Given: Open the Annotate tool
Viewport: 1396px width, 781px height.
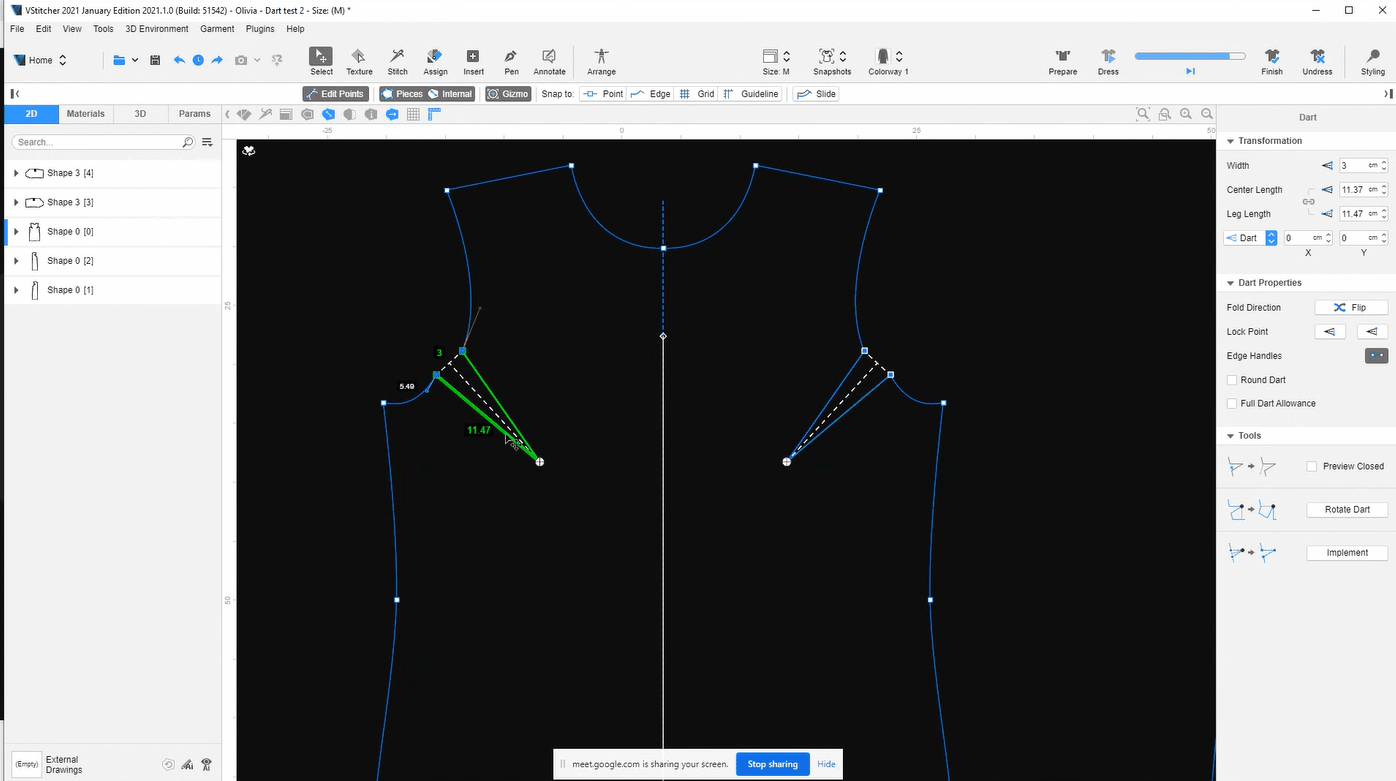Looking at the screenshot, I should point(549,61).
